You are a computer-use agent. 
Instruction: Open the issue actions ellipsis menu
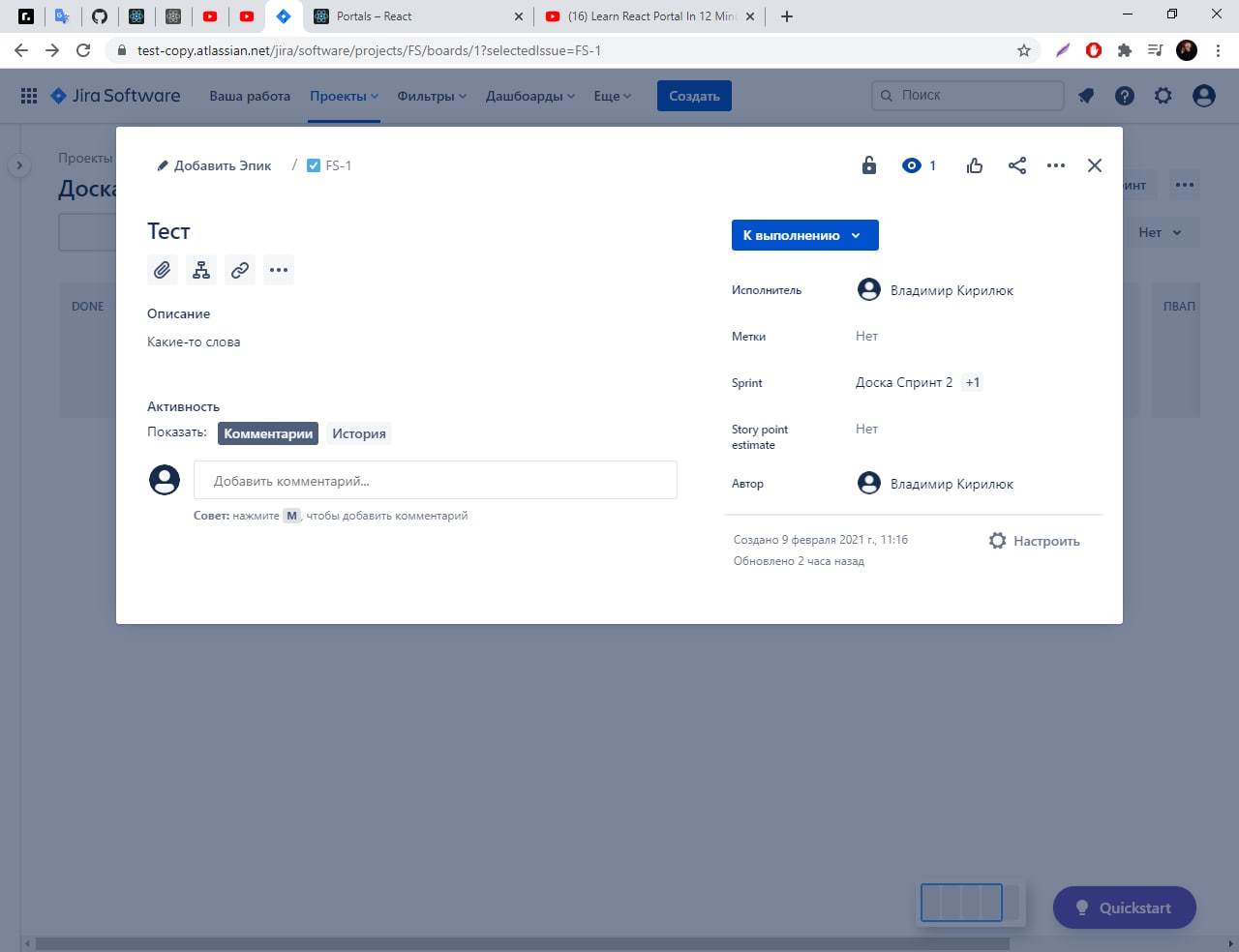click(1056, 165)
